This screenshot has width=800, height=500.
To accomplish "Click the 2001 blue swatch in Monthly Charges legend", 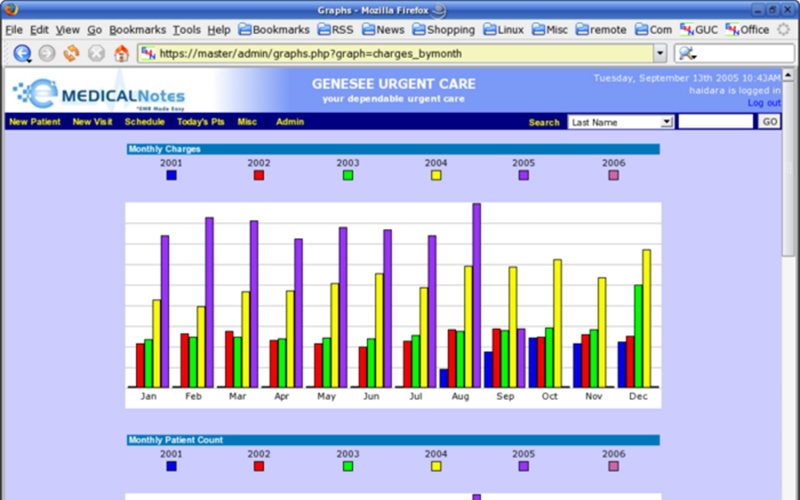I will (171, 175).
